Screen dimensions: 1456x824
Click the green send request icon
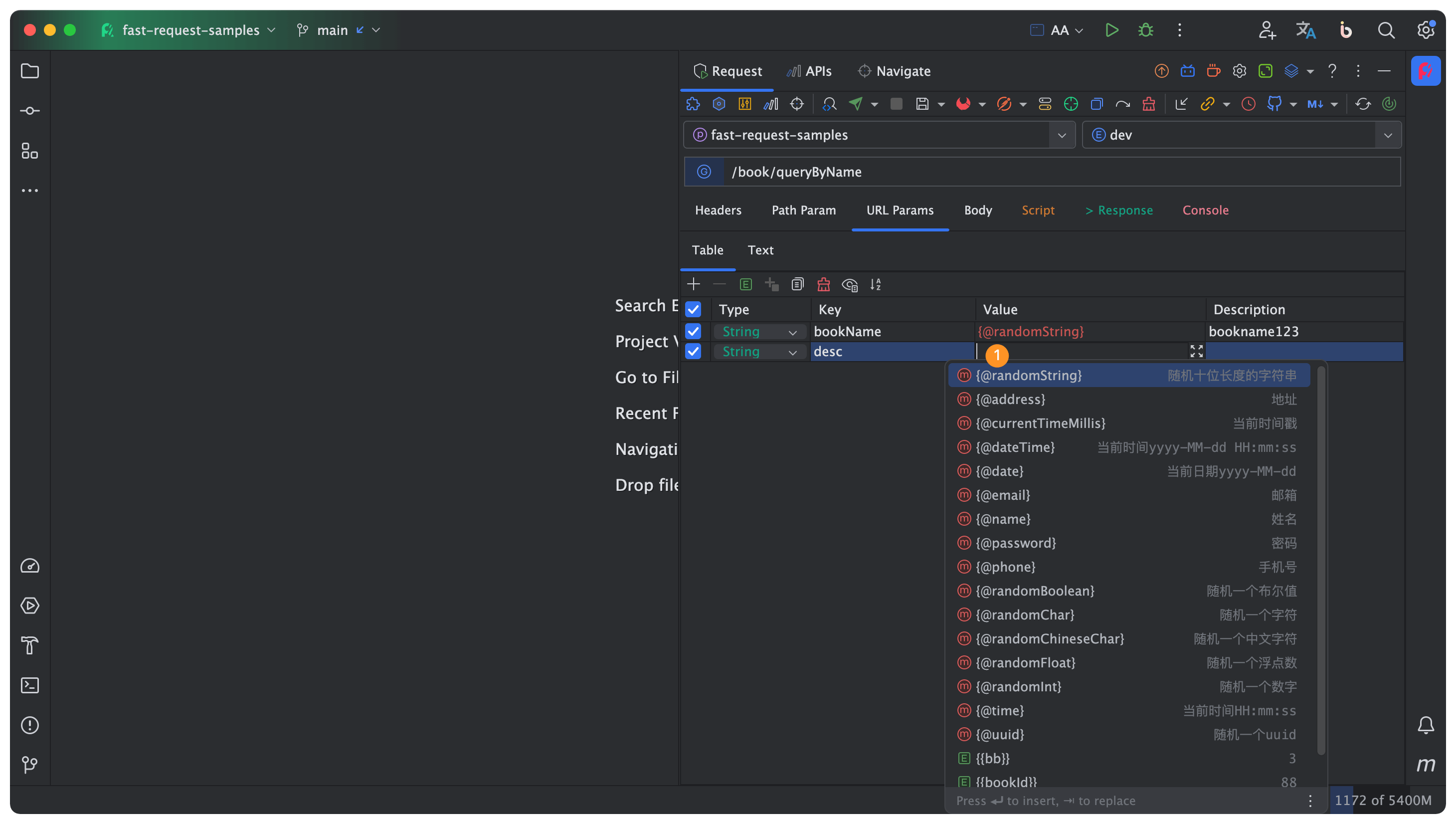[856, 104]
